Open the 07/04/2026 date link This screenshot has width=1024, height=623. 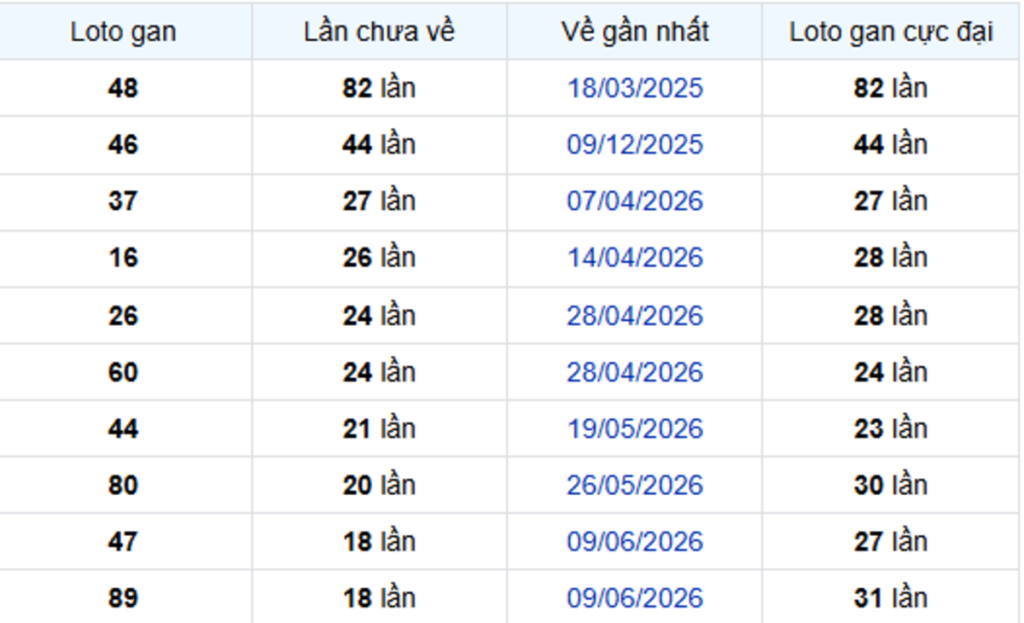[635, 201]
